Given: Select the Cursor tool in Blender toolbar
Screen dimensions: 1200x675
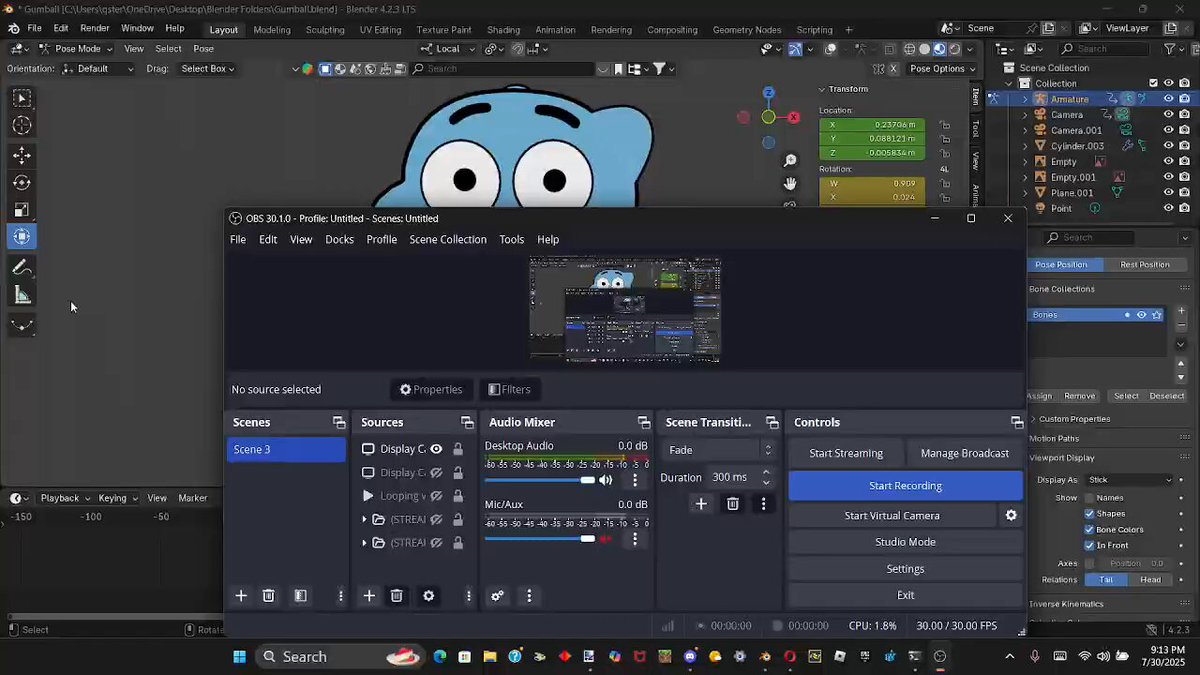Looking at the screenshot, I should click(x=21, y=125).
